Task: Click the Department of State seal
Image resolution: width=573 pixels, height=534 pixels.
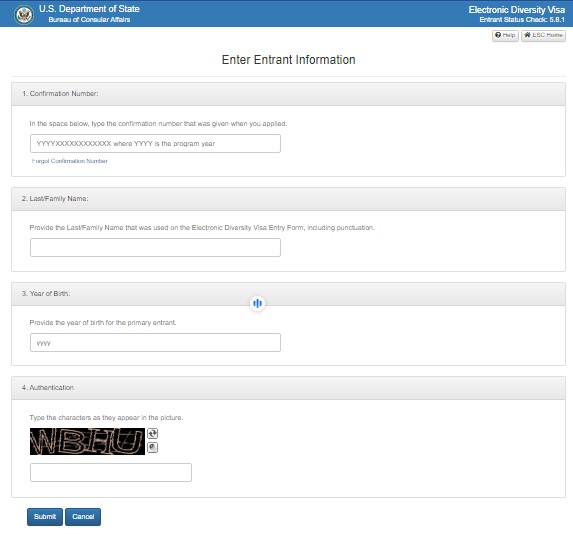Action: [x=24, y=15]
